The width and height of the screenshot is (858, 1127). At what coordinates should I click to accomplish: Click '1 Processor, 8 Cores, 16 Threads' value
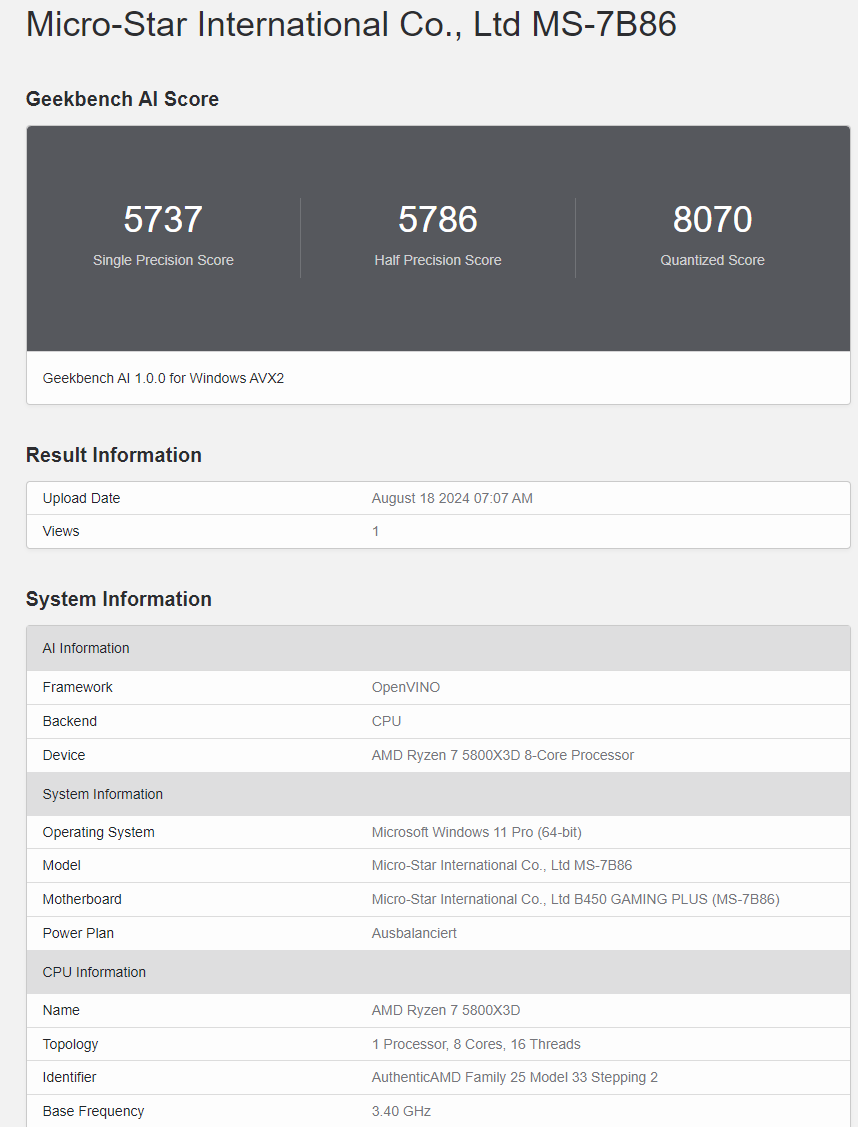click(476, 1044)
